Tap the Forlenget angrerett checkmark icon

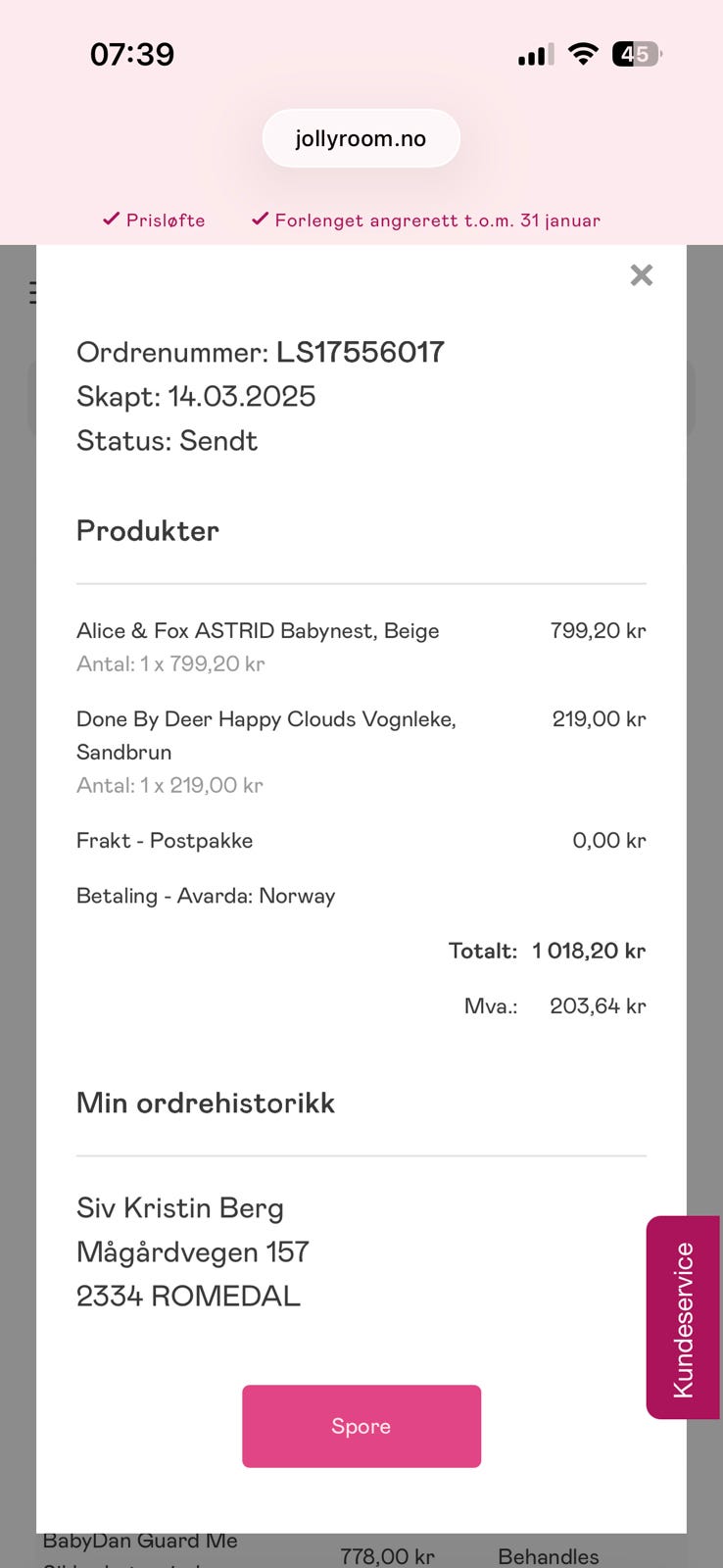260,220
